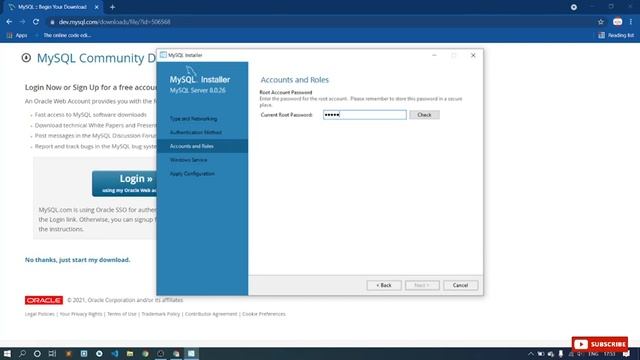Viewport: 640px width, 360px height.
Task: Open the notification center icon
Action: (627, 354)
